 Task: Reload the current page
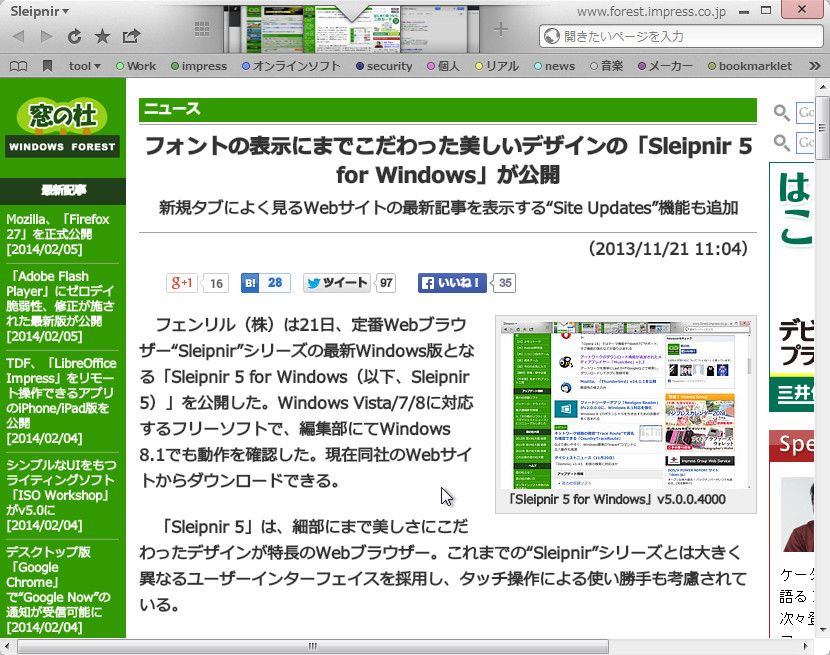[x=73, y=35]
